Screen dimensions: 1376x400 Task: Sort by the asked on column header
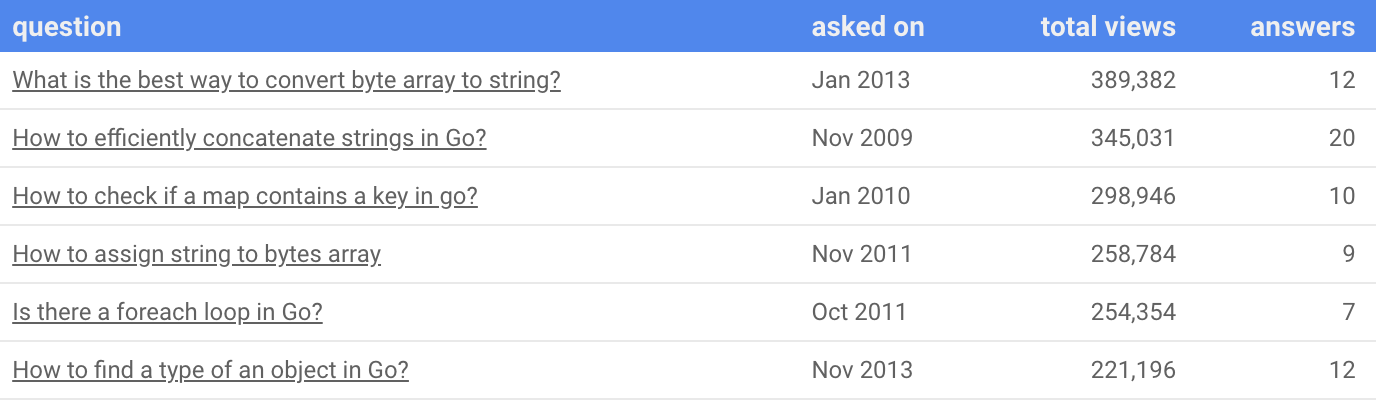tap(867, 27)
